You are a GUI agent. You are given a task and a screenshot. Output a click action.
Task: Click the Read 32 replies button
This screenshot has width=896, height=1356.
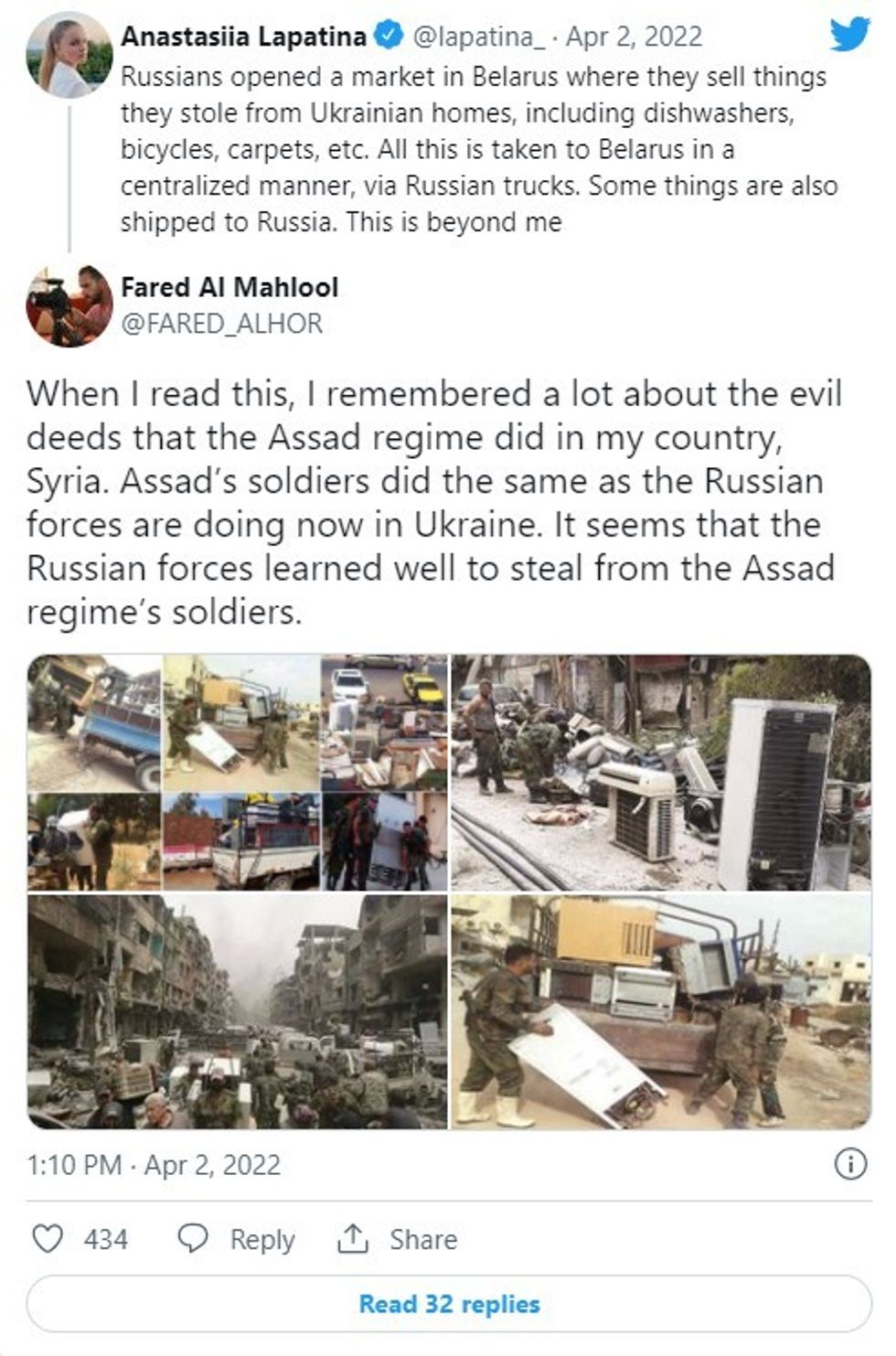[x=449, y=1304]
